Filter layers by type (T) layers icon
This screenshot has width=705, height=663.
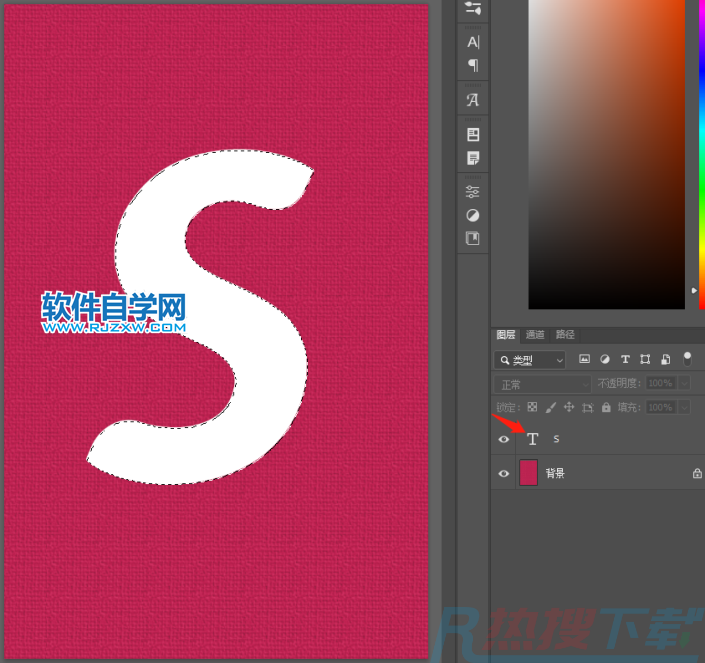[625, 359]
